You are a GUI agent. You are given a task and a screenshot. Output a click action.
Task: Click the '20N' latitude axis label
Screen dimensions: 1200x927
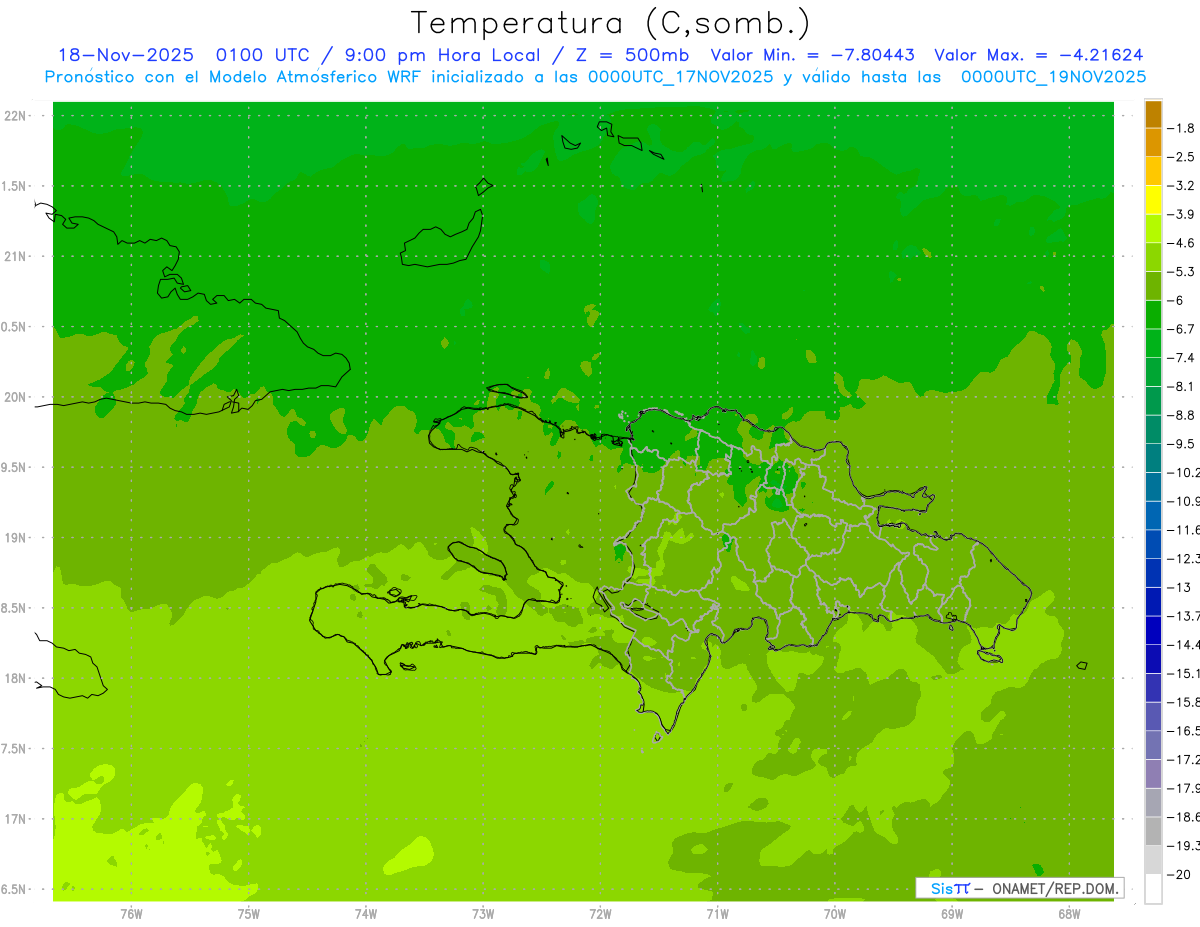[x=17, y=397]
